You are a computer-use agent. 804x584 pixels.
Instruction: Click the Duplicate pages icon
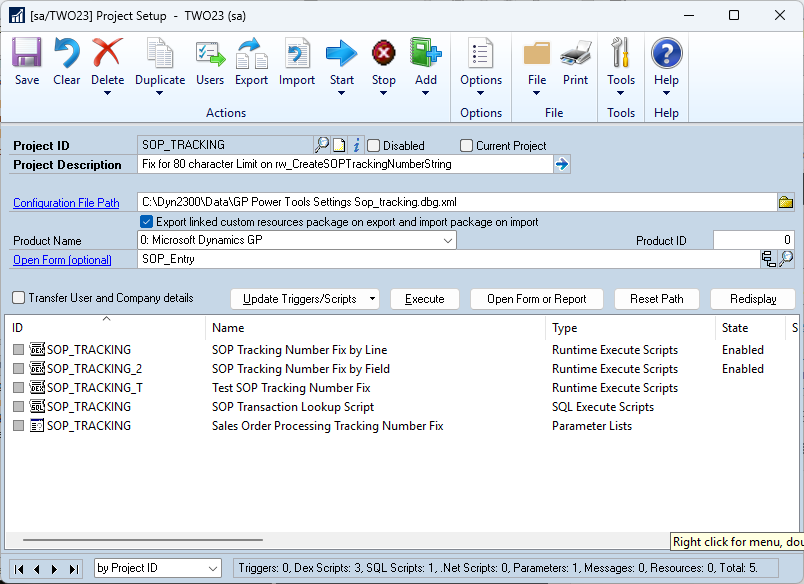coord(160,53)
